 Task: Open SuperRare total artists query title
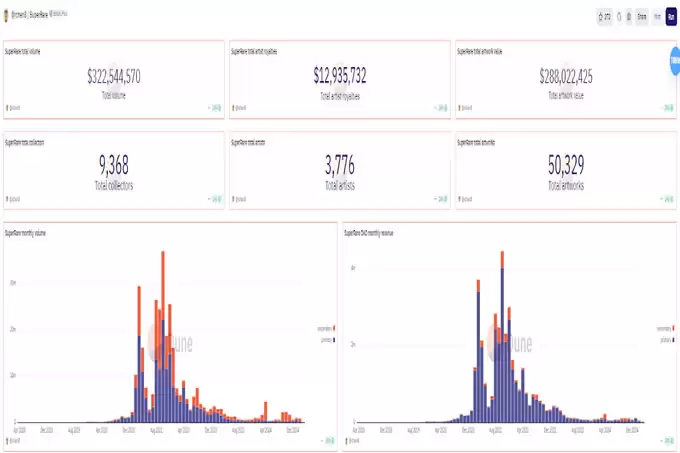[248, 142]
